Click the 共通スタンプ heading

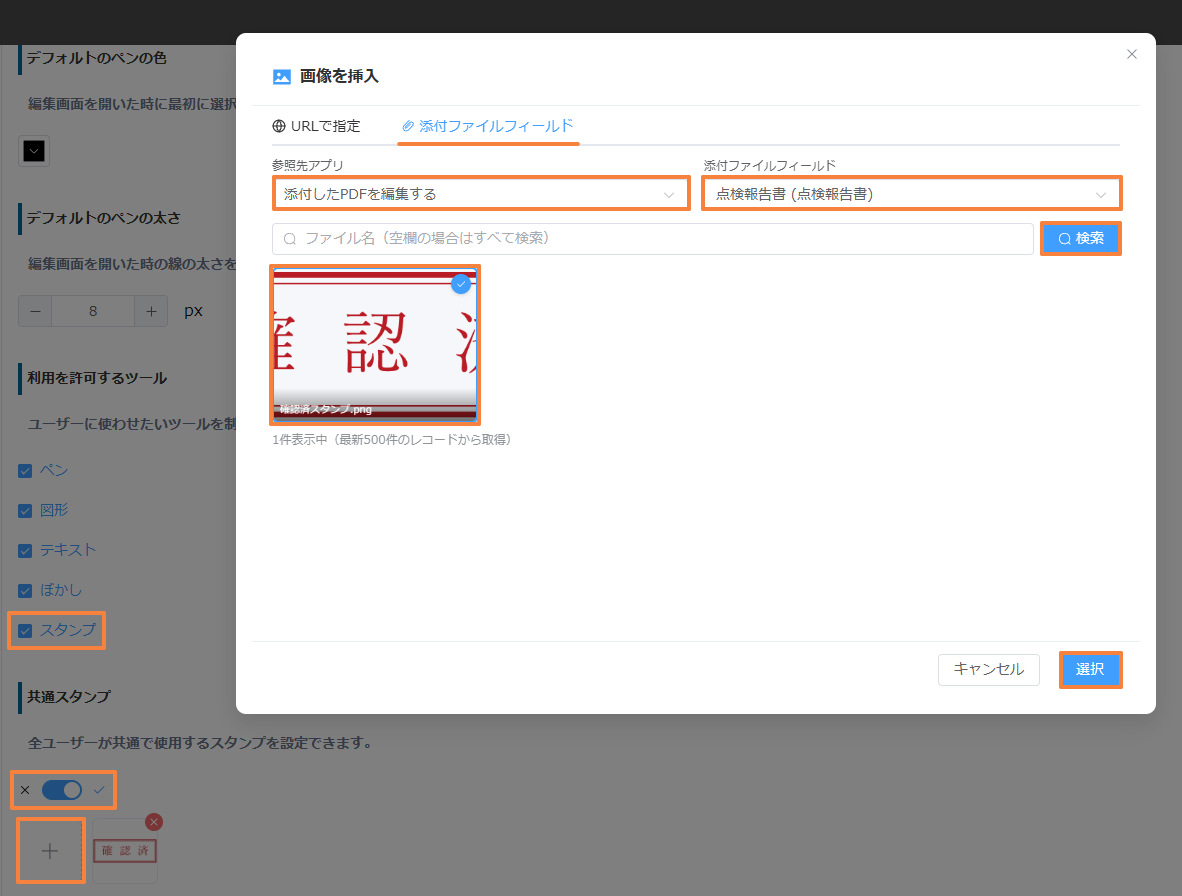tap(69, 697)
